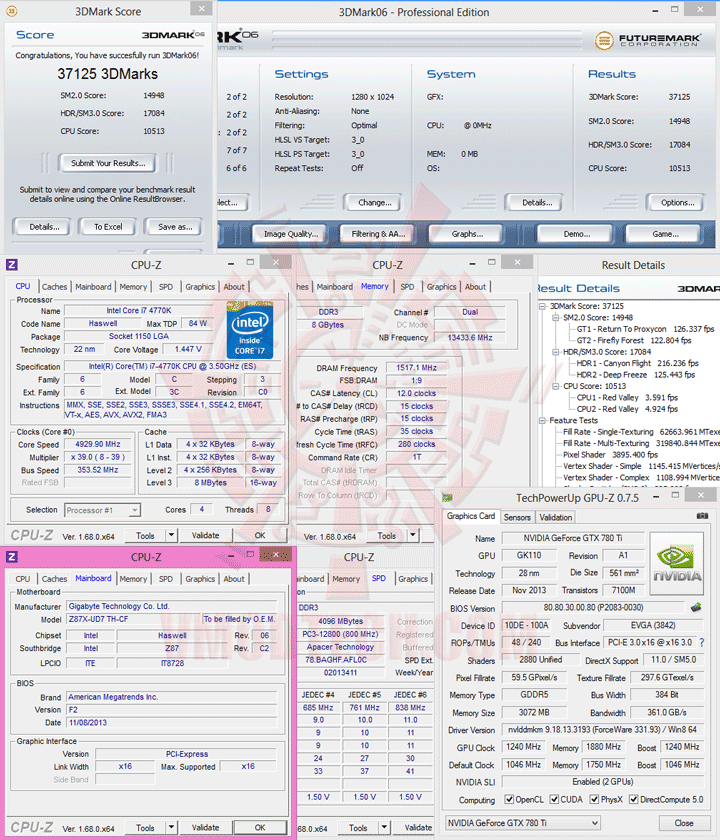Click the Bus Interface question mark in GPU-Z
The image size is (720, 840).
[702, 642]
